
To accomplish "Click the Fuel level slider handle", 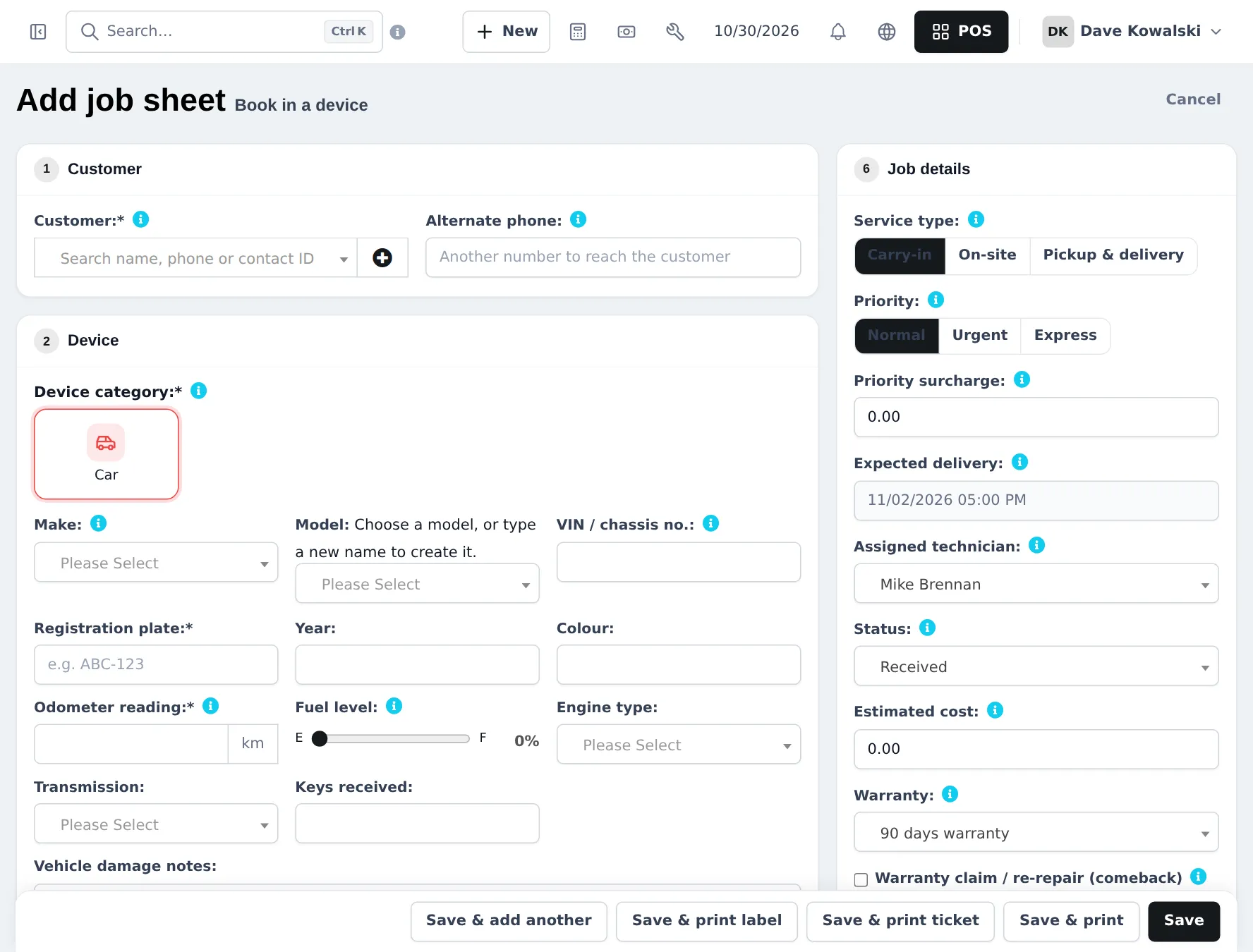I will click(320, 738).
